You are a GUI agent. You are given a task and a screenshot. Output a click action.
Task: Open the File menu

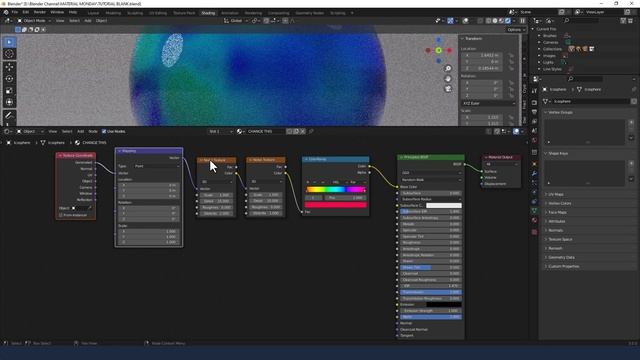(15, 12)
